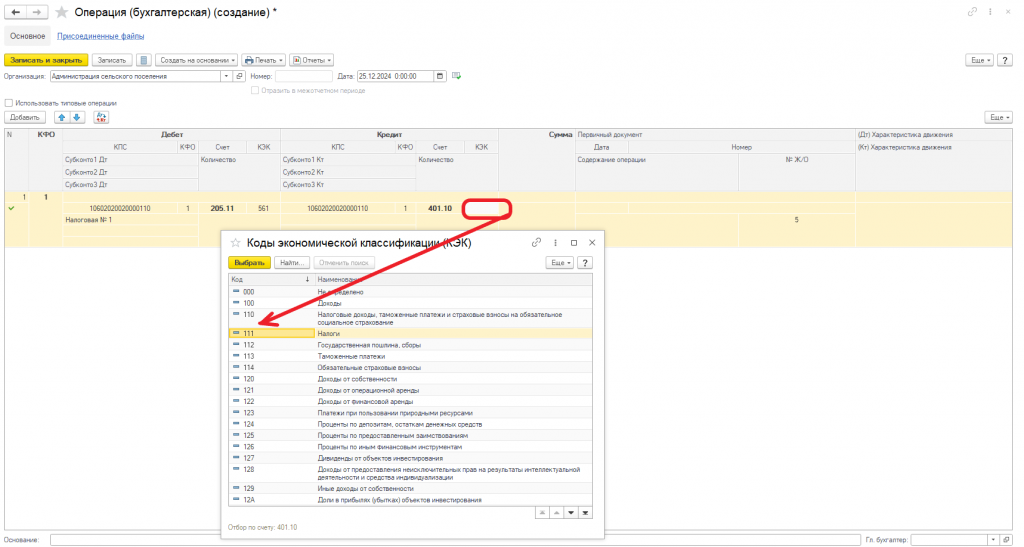Expand the Организация dropdown arrow
Screen dimensions: 1024x547
click(227, 76)
